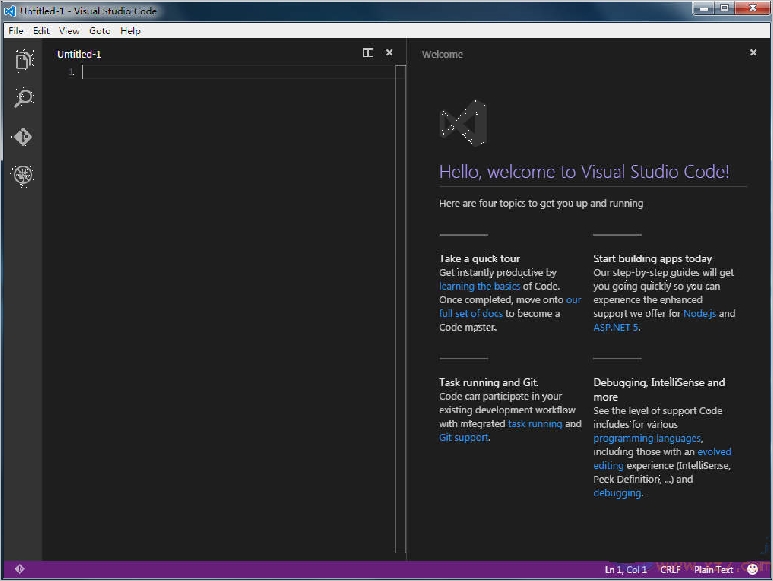Click the Git status icon in status bar
This screenshot has width=773, height=581.
click(19, 569)
